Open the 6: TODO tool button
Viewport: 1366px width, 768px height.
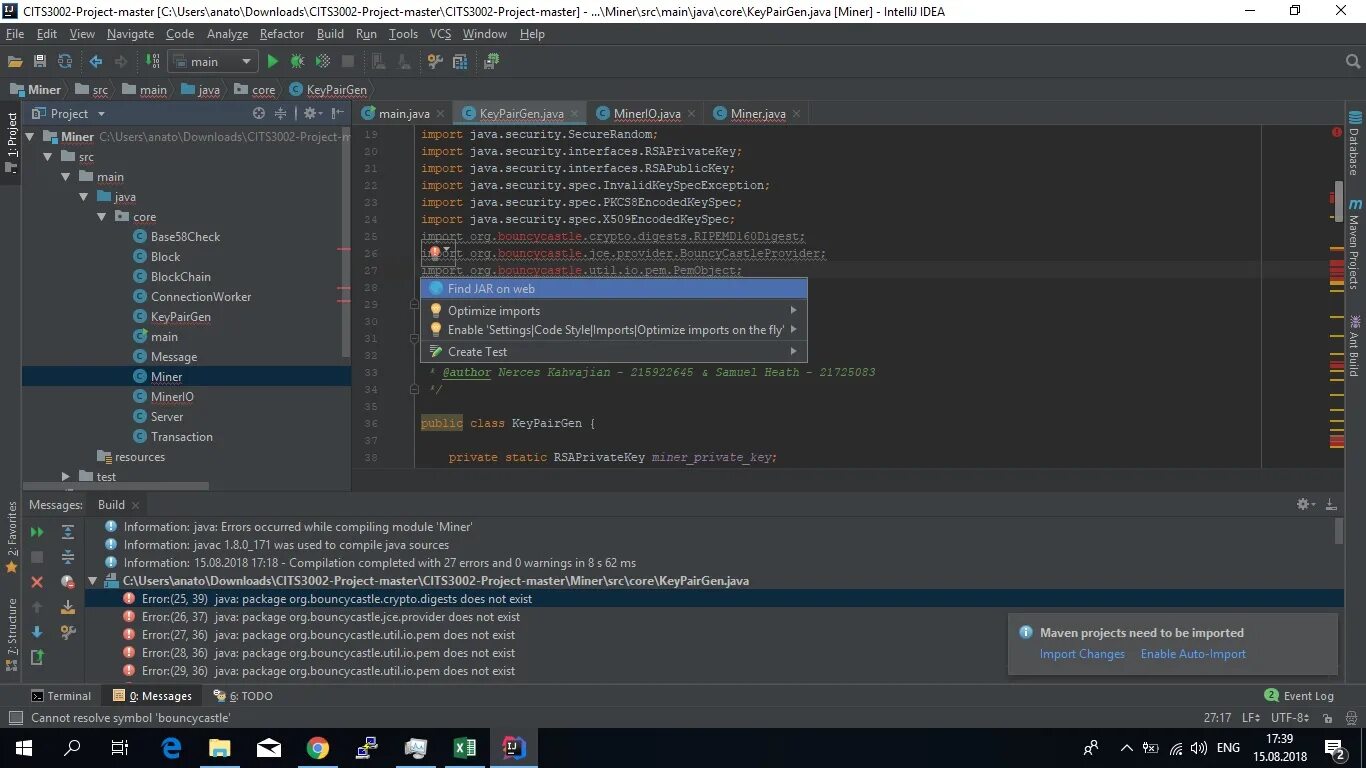pyautogui.click(x=243, y=696)
